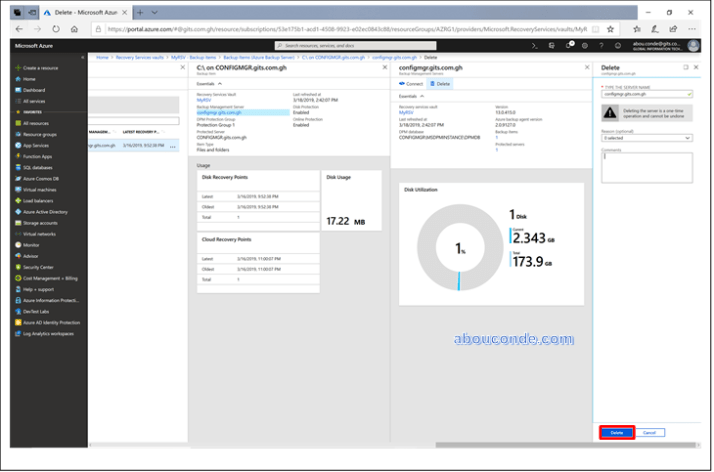Image resolution: width=714 pixels, height=472 pixels.
Task: Click the Comments text box
Action: [x=646, y=167]
